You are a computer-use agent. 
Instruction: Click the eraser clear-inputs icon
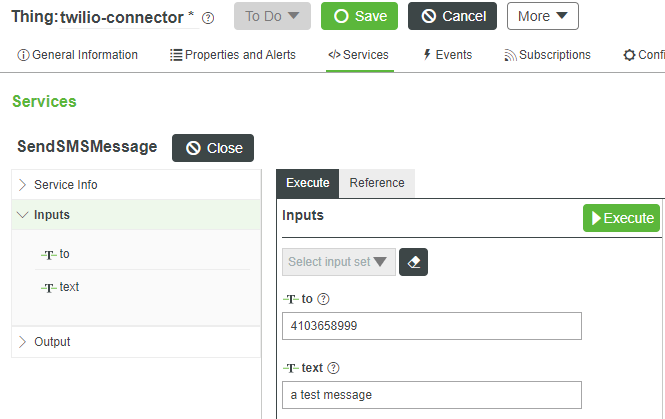pyautogui.click(x=415, y=262)
